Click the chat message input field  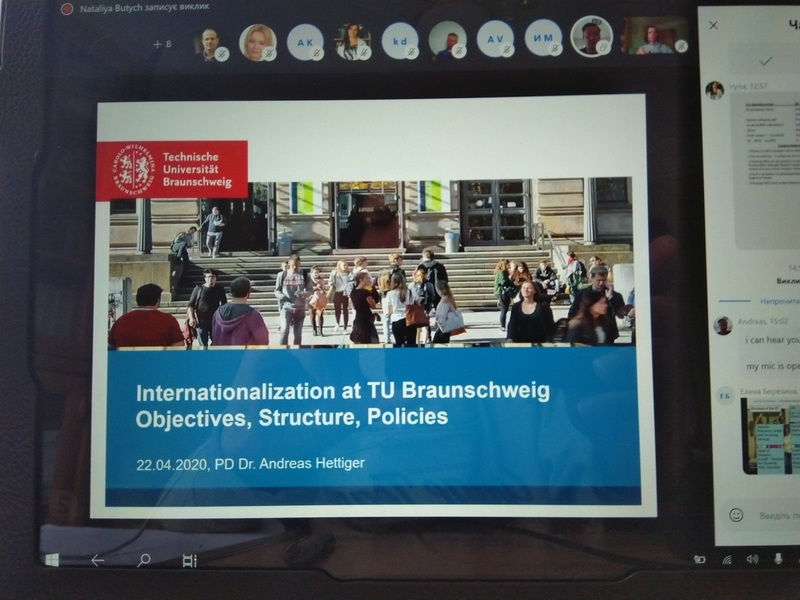(775, 516)
